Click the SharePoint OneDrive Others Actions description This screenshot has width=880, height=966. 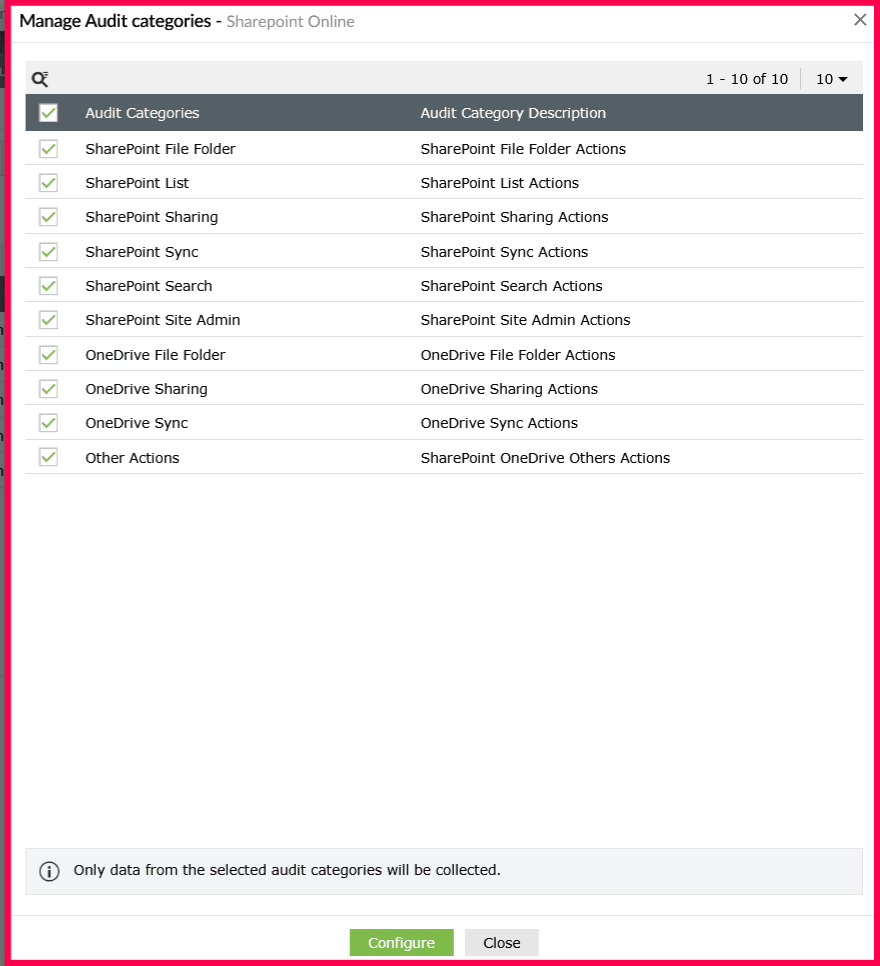[545, 458]
